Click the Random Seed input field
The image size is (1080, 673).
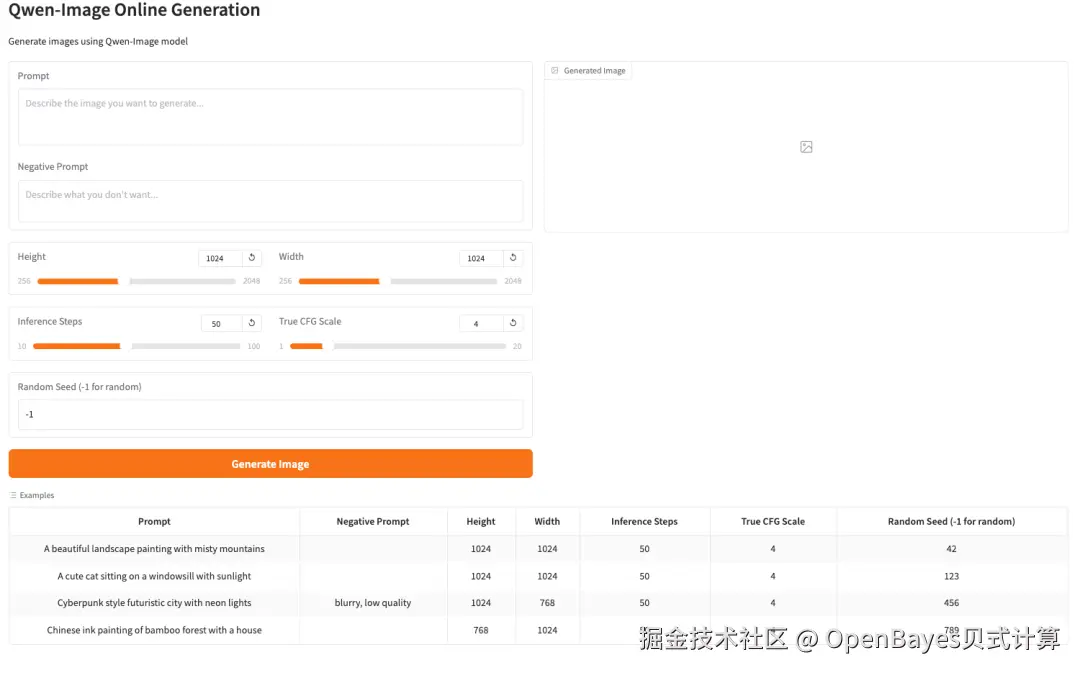pos(271,415)
